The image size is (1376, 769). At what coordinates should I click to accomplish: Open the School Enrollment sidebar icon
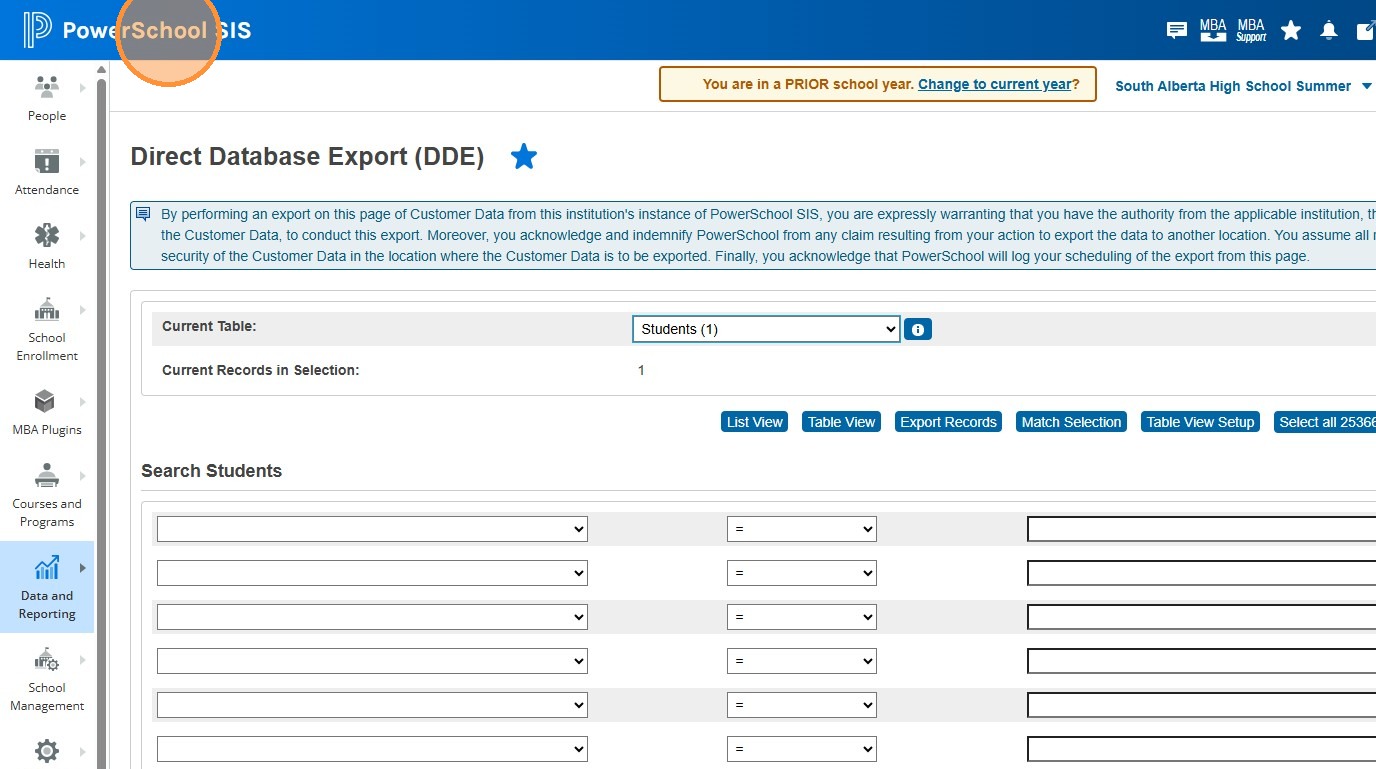coord(47,309)
